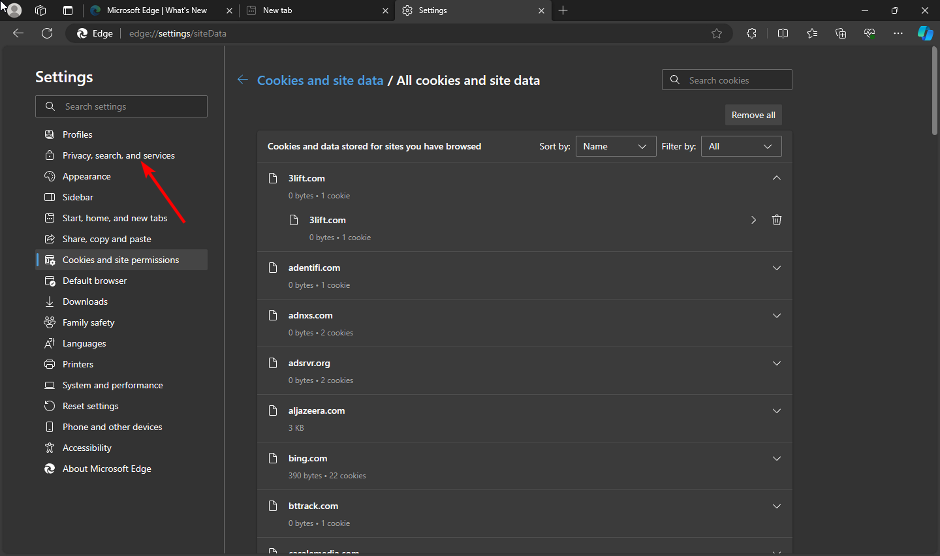Viewport: 940px width, 556px height.
Task: Open About Microsoft Edge
Action: pos(121,469)
